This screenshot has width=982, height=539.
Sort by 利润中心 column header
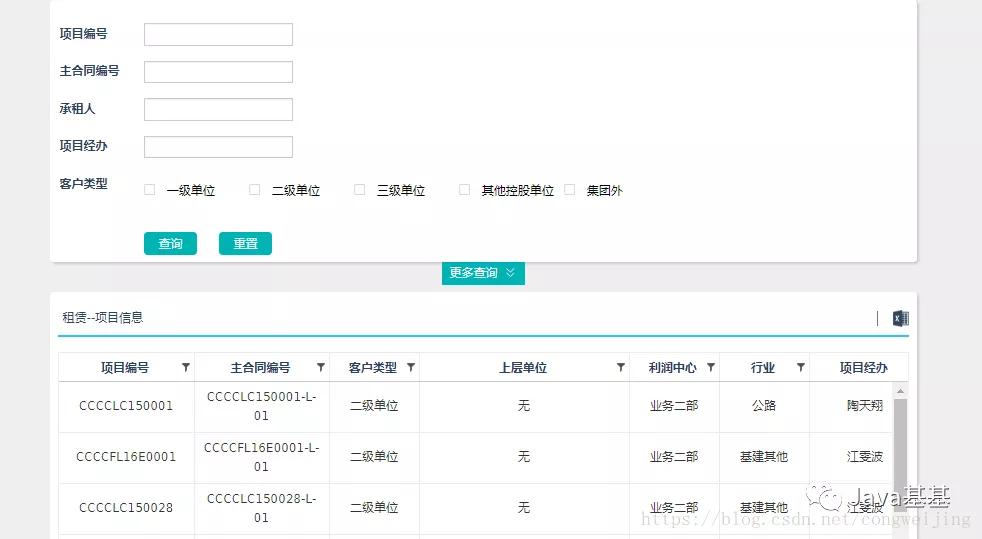673,367
